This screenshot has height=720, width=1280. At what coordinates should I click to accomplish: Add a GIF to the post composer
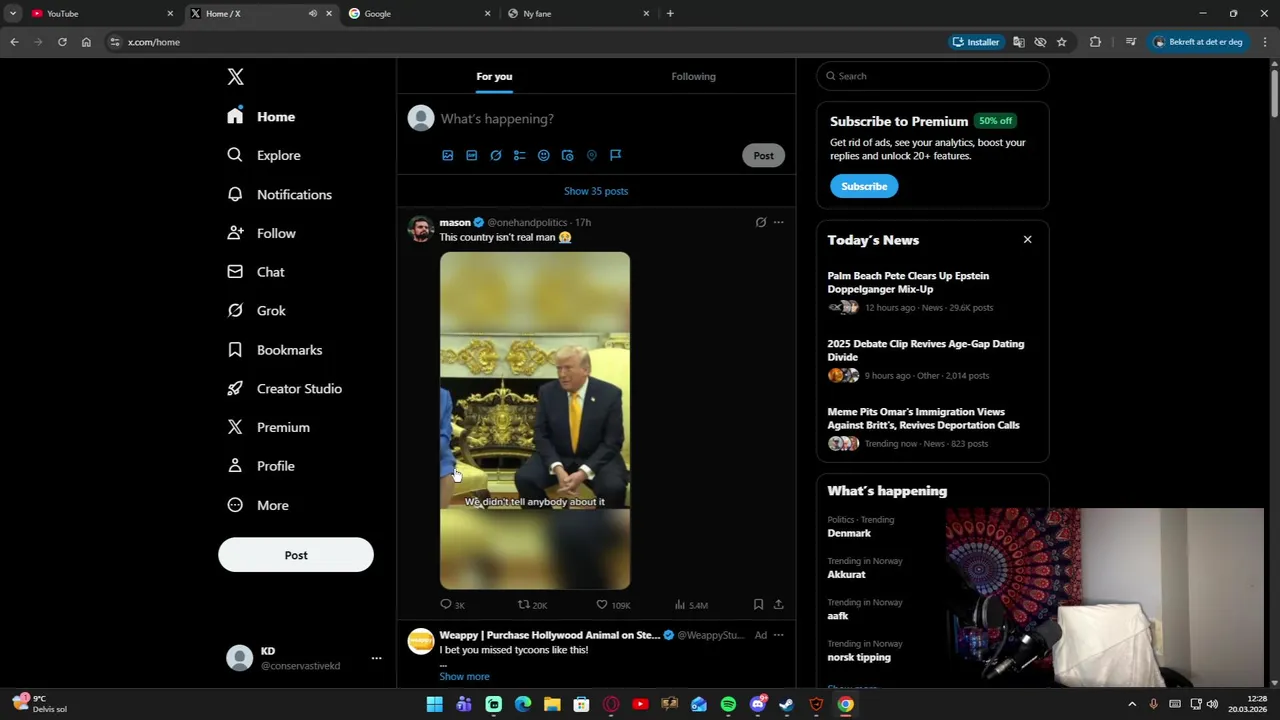coord(472,155)
